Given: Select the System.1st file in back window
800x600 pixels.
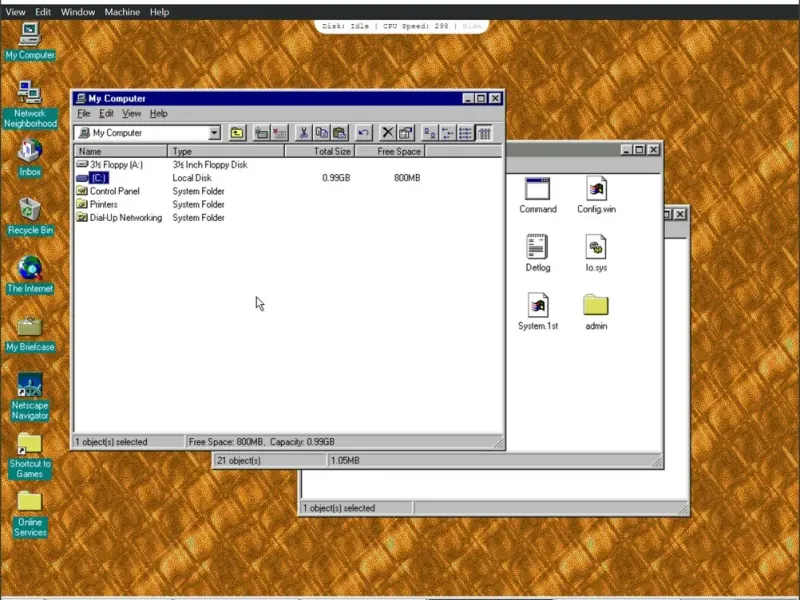Looking at the screenshot, I should [x=538, y=312].
